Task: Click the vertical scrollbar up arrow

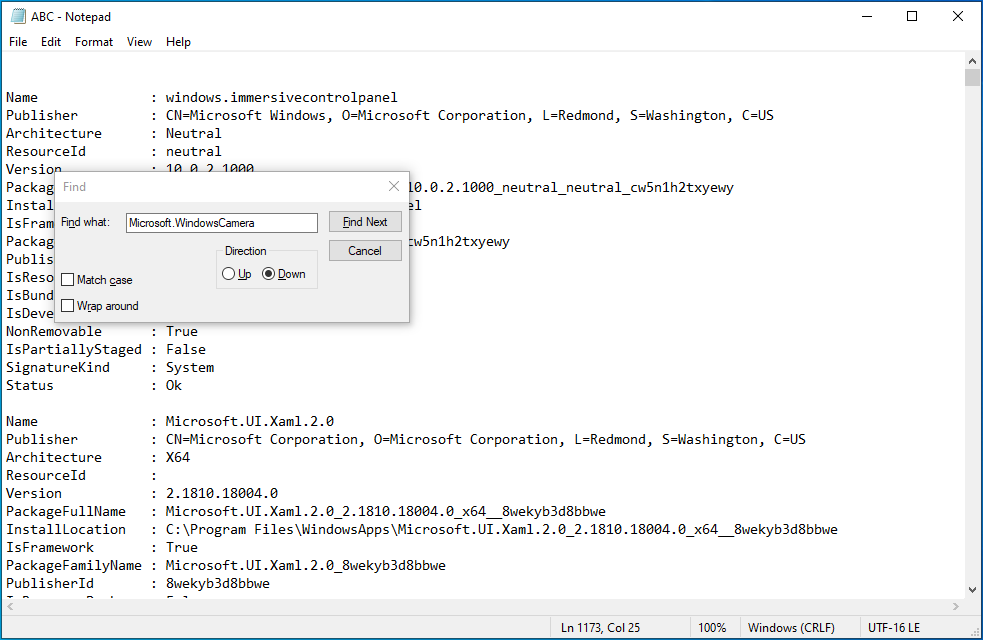Action: 972,61
